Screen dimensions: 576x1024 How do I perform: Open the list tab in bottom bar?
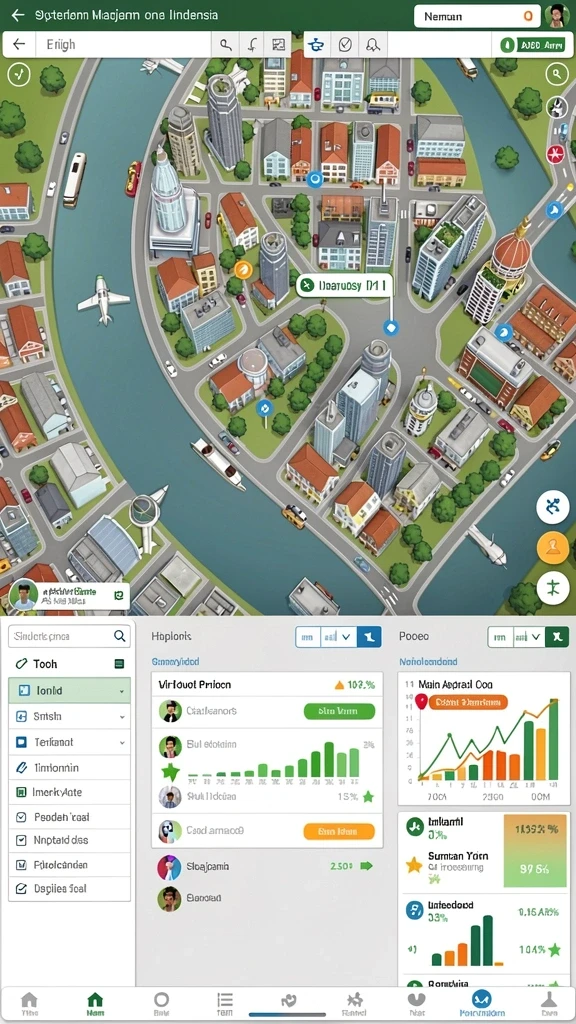(x=225, y=1004)
